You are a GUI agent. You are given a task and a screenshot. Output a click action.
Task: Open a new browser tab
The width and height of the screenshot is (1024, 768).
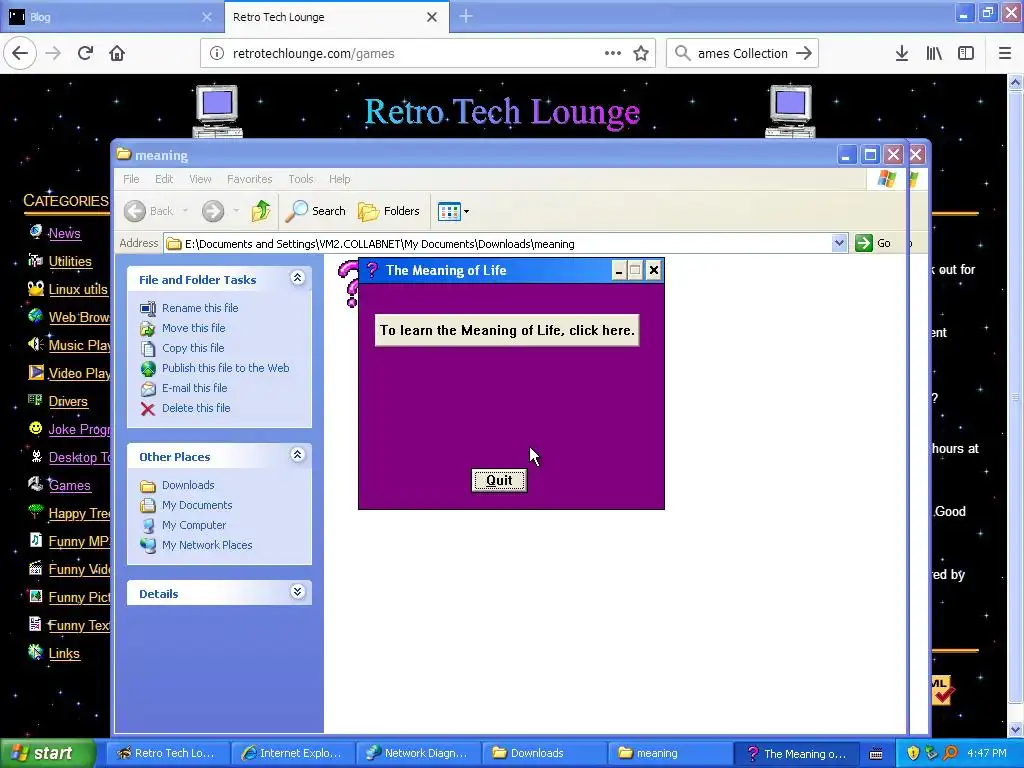(x=466, y=16)
